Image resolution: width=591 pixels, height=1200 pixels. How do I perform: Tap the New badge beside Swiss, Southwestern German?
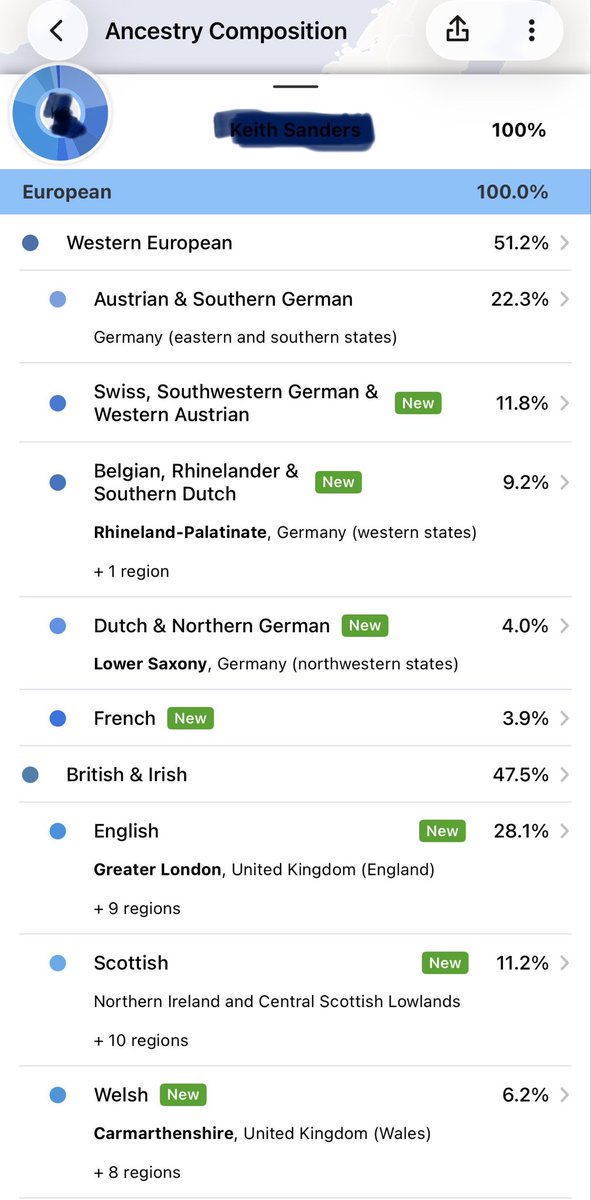(x=418, y=403)
